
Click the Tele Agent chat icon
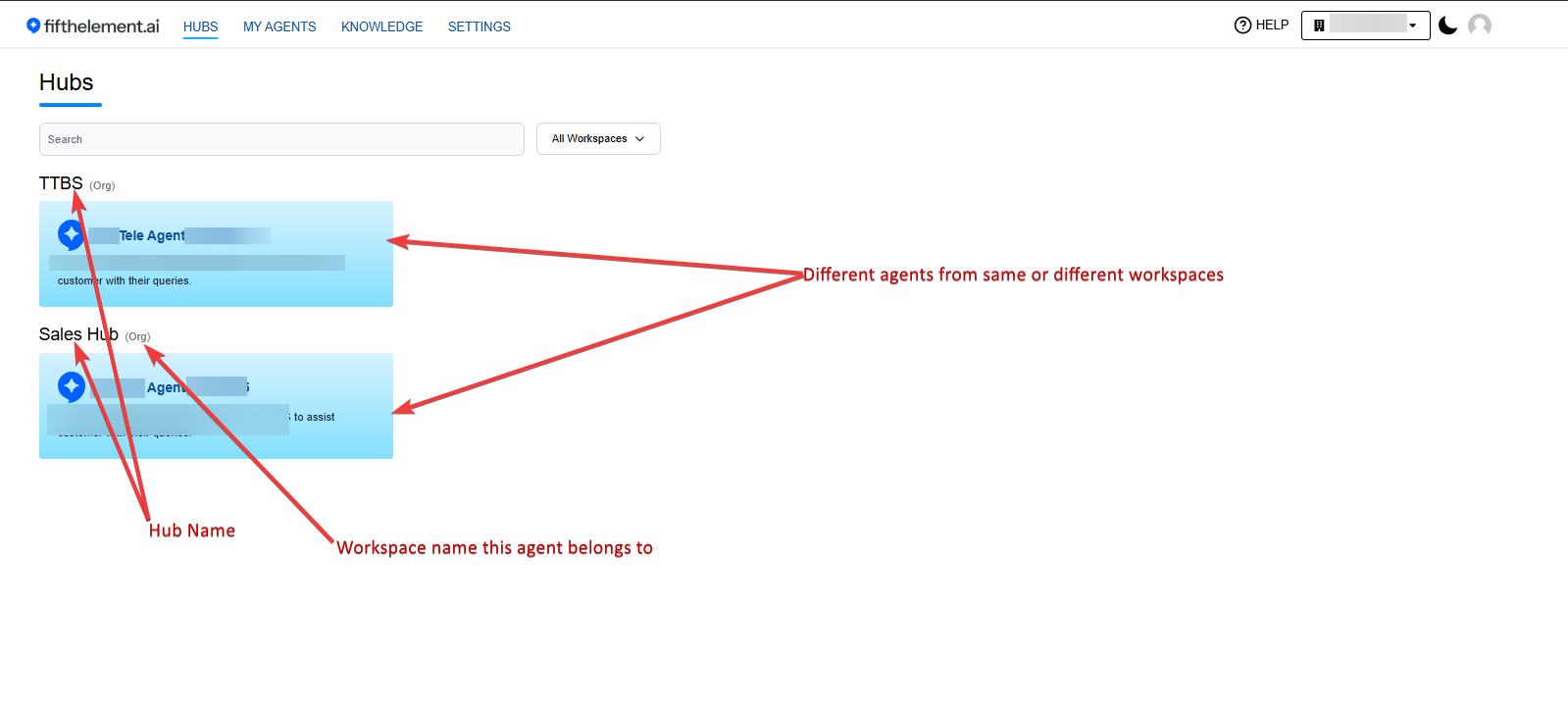71,235
